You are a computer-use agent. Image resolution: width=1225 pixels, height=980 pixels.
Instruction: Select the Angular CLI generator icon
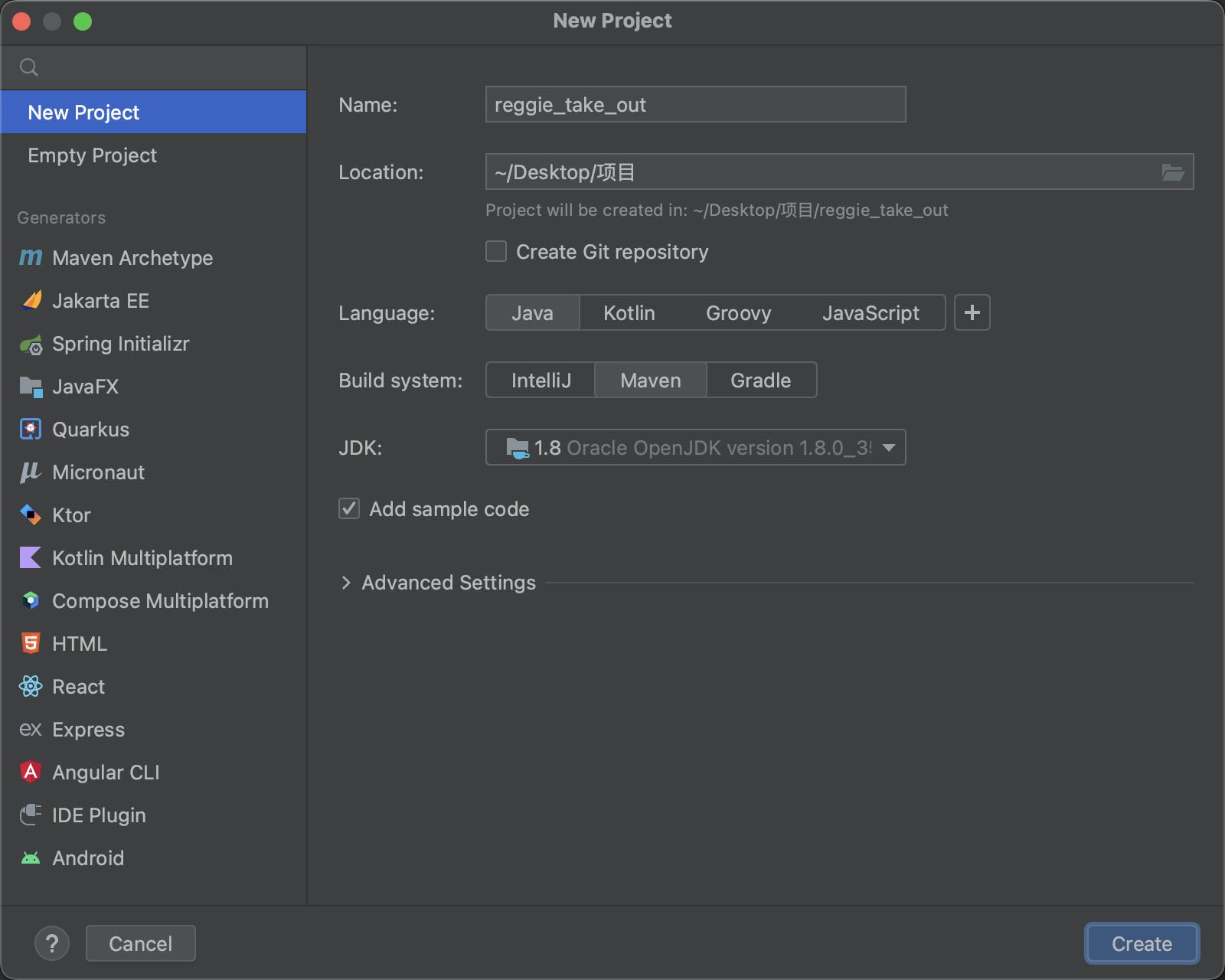(31, 772)
